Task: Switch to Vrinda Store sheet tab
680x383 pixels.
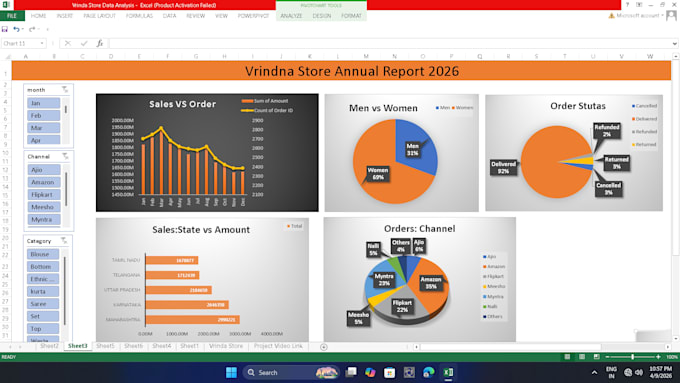Action: point(226,346)
